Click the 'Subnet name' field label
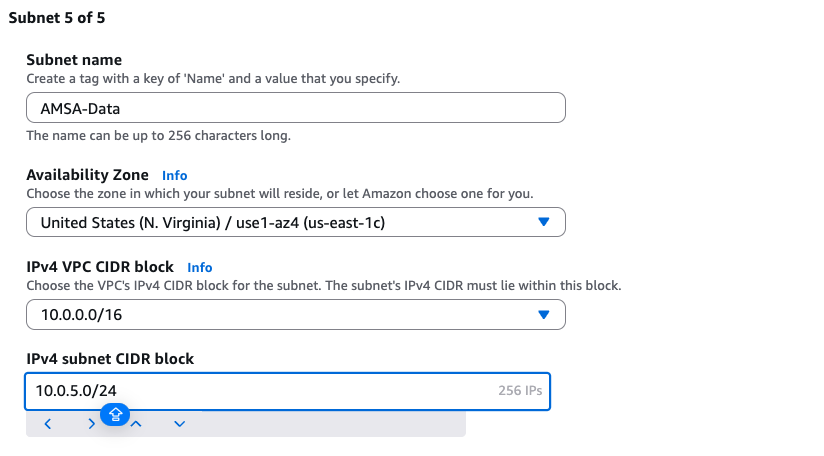The height and width of the screenshot is (456, 824). click(74, 60)
